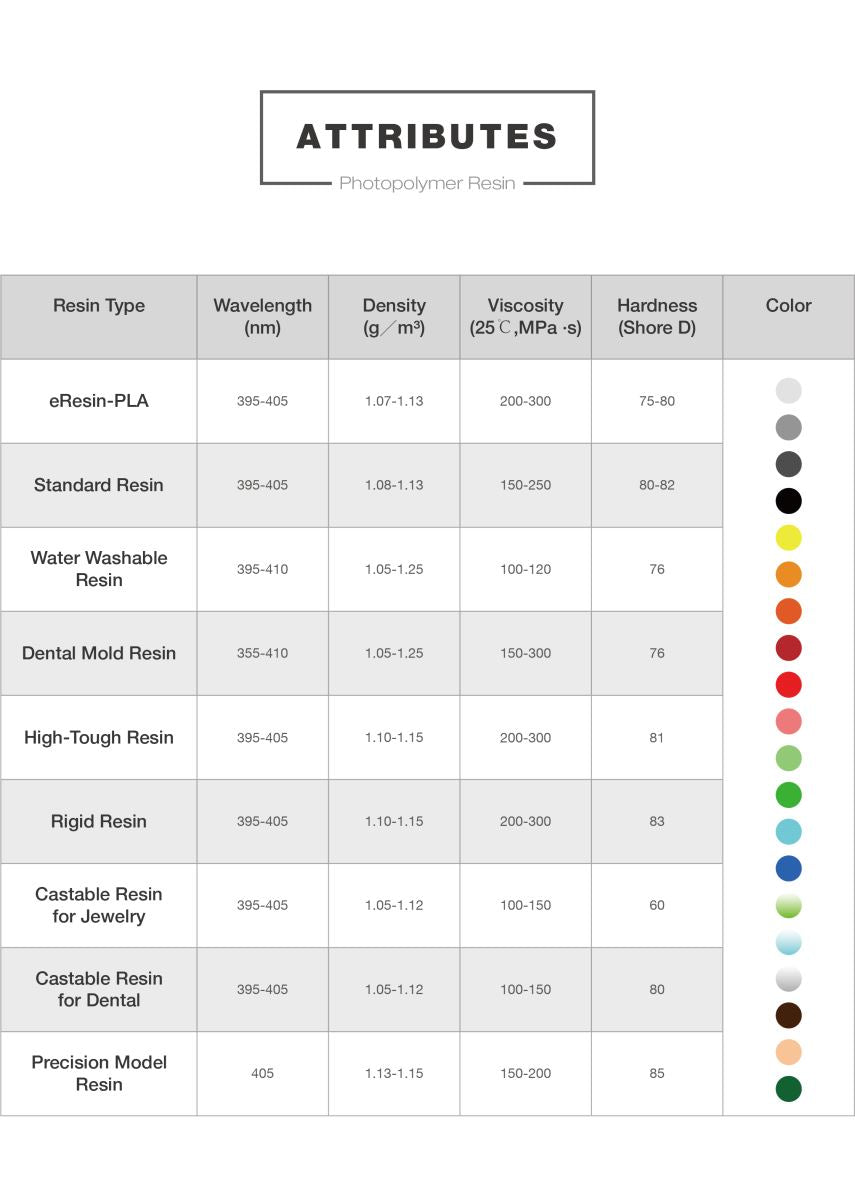Click the Resin Type column header
Image resolution: width=855 pixels, height=1200 pixels.
pos(99,306)
